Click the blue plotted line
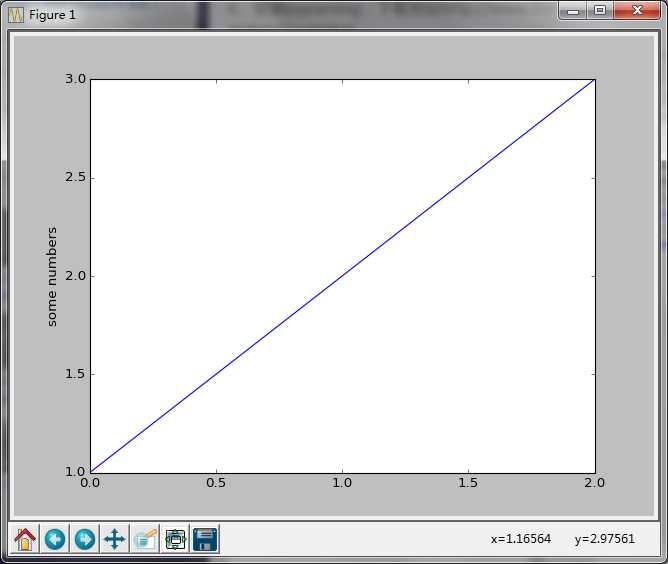Viewport: 668px width, 564px height. tap(343, 276)
